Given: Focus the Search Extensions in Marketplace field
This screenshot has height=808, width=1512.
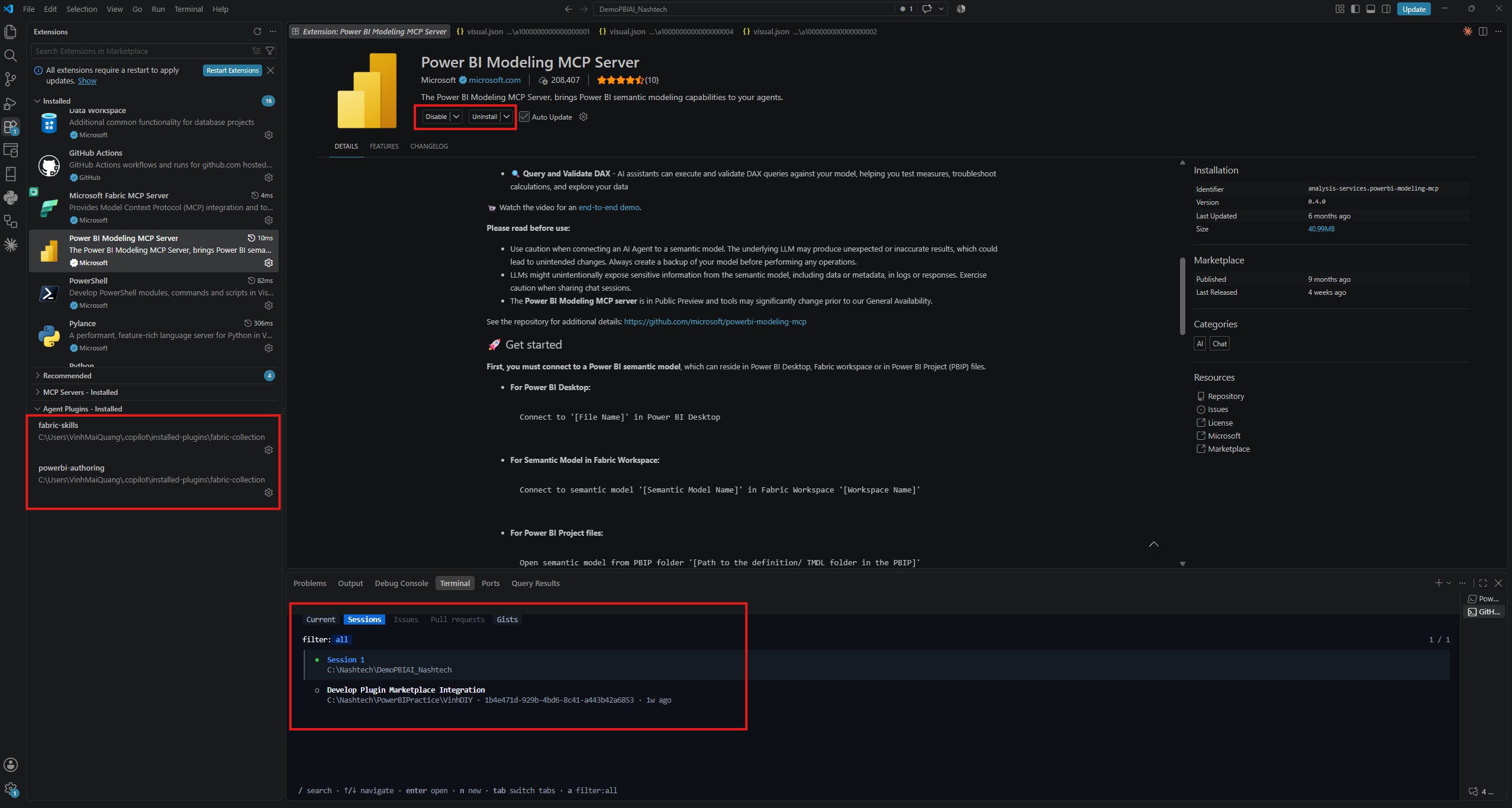Looking at the screenshot, I should pos(142,51).
